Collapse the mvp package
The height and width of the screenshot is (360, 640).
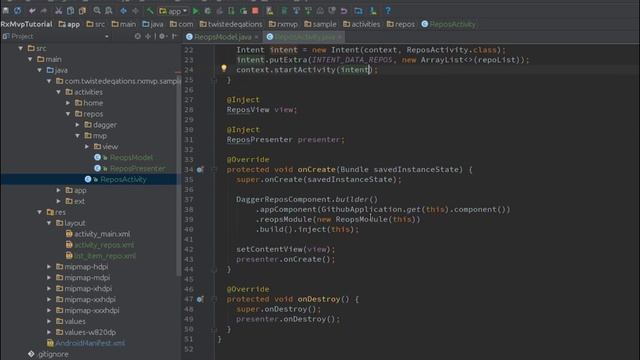[78, 136]
